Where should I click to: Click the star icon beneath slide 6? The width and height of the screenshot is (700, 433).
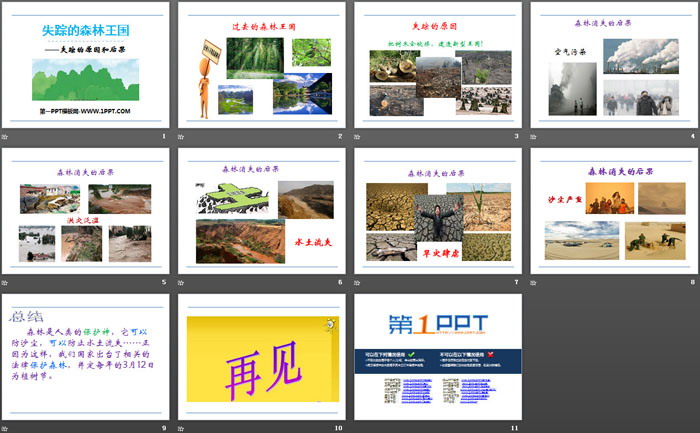coord(183,282)
